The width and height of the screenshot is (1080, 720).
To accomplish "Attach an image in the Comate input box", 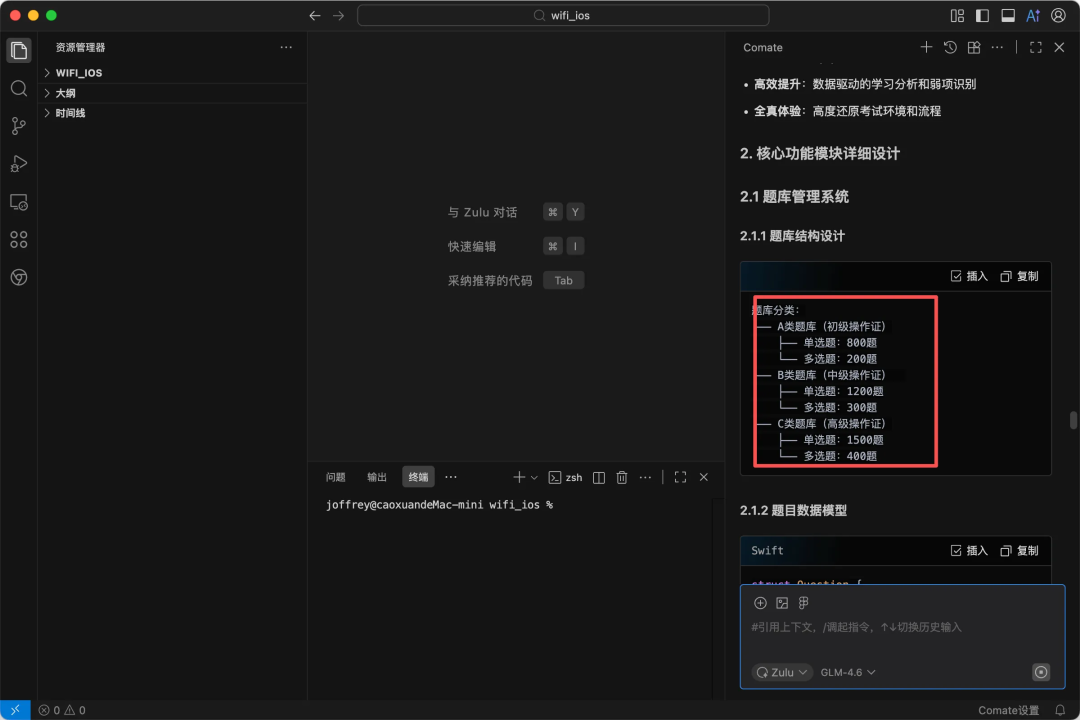I will point(782,602).
